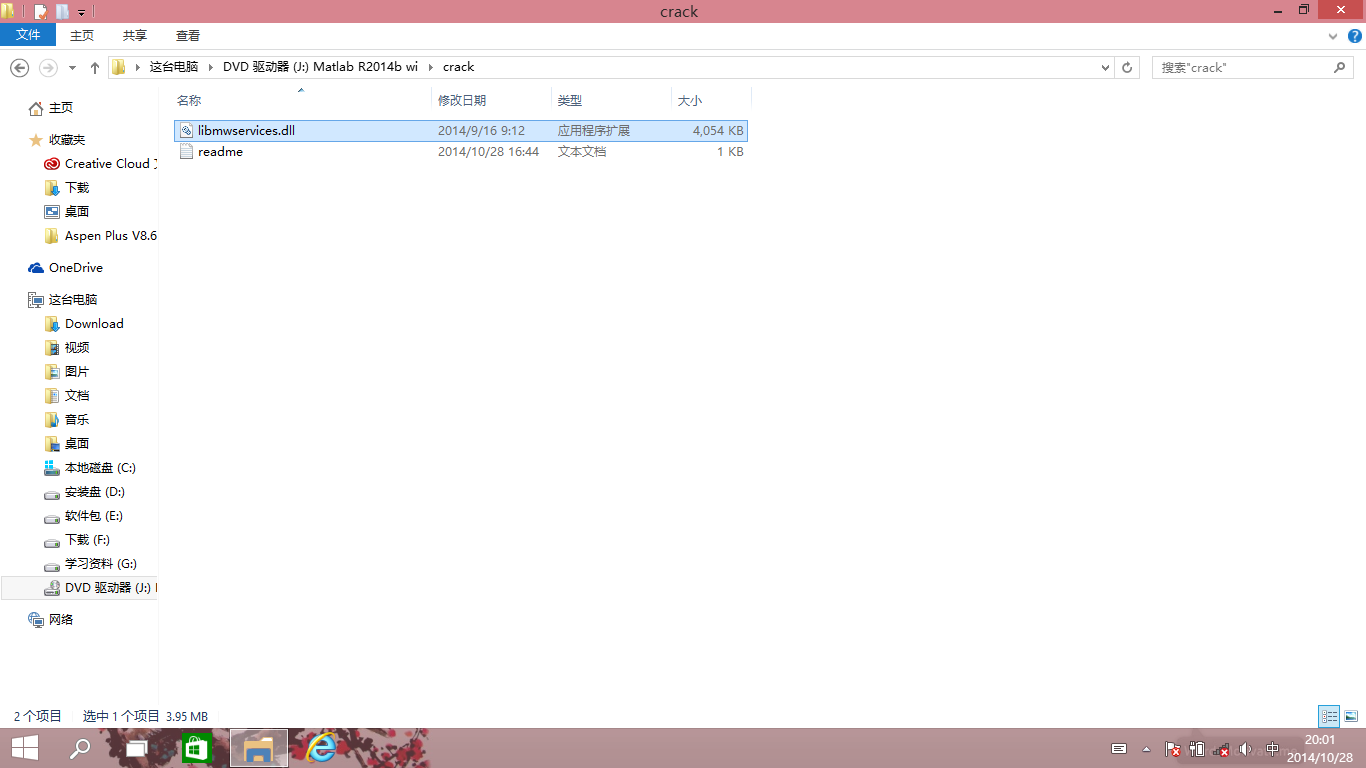Click the search "crack" input box
This screenshot has height=768, width=1366.
(x=1244, y=67)
